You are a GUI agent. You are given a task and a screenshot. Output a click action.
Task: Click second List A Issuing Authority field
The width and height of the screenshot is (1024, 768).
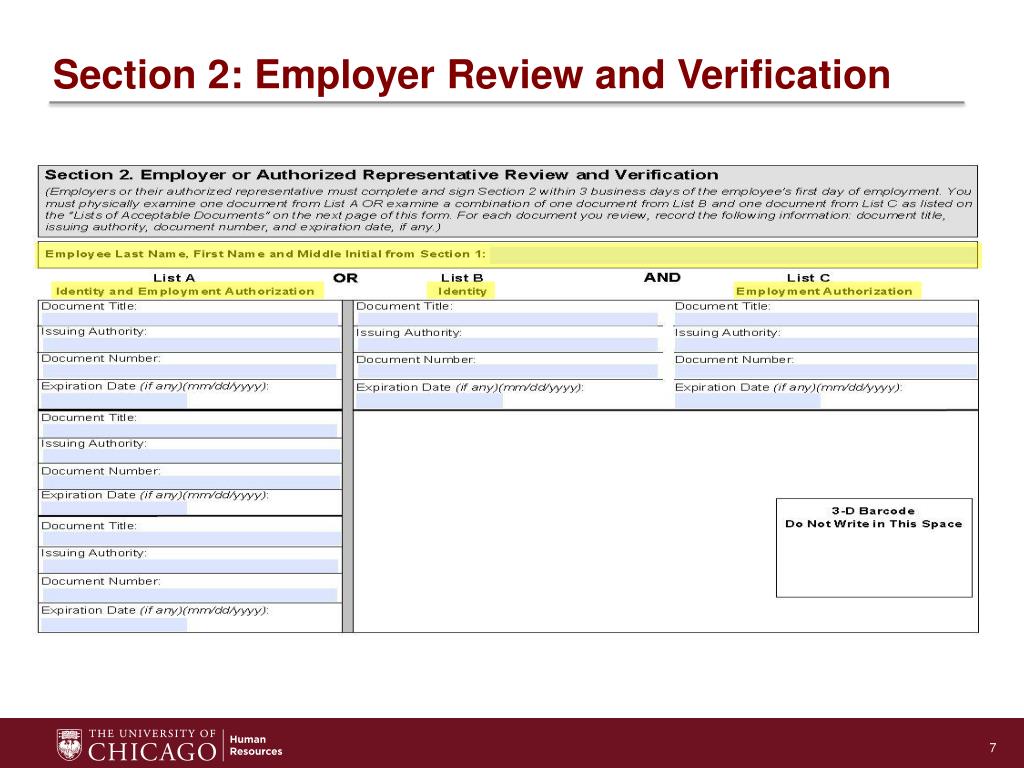click(x=191, y=456)
